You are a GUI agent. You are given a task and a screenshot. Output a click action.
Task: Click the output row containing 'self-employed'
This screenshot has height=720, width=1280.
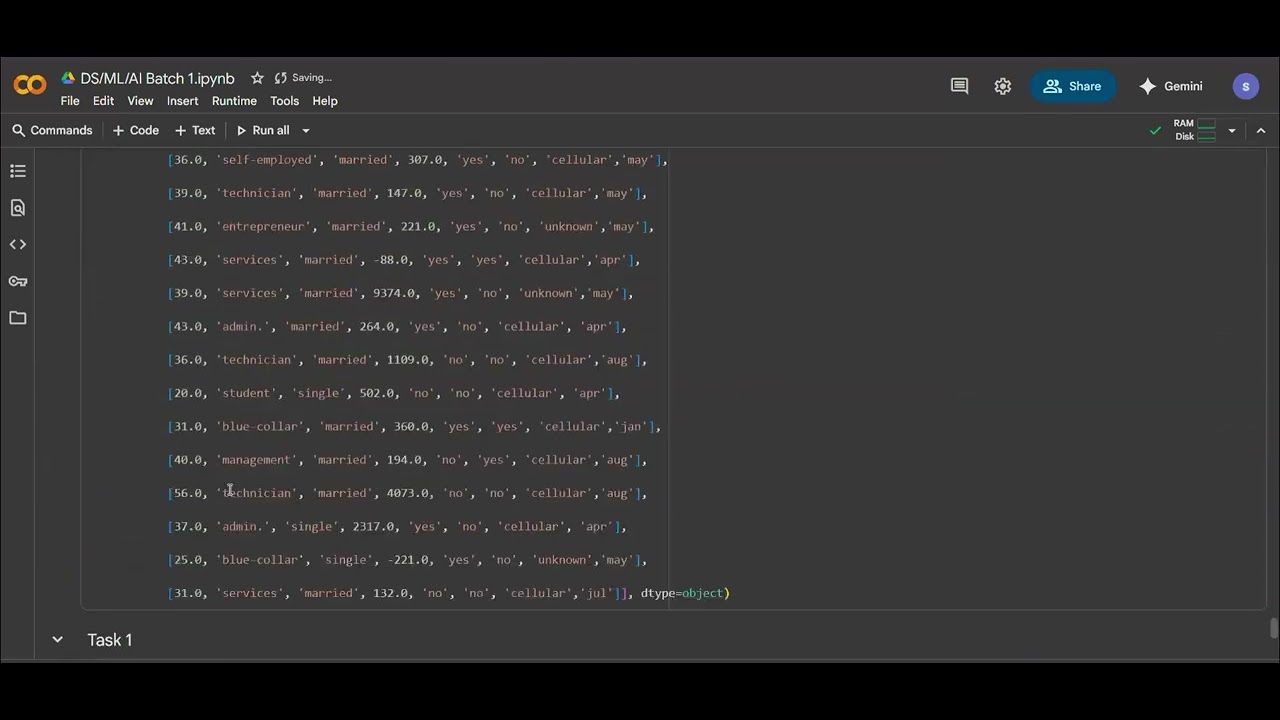click(x=418, y=160)
